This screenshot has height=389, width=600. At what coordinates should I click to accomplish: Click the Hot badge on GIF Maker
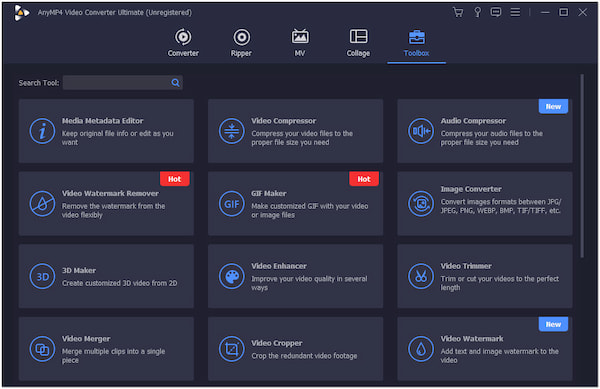click(x=364, y=179)
